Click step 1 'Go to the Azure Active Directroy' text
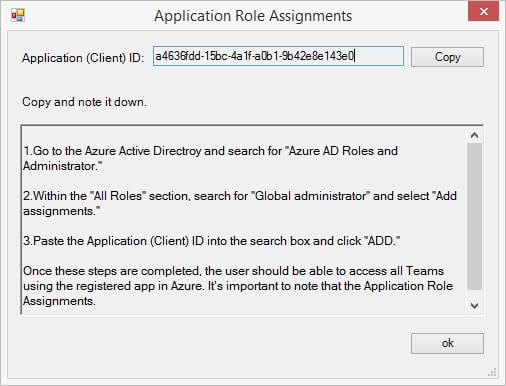 click(210, 158)
